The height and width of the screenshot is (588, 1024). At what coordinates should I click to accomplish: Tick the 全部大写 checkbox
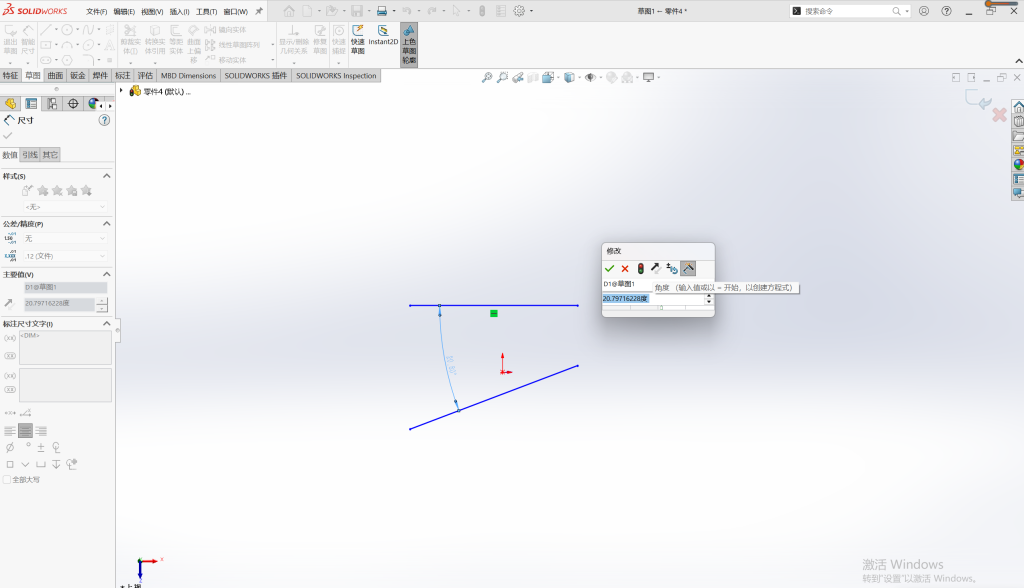point(7,480)
